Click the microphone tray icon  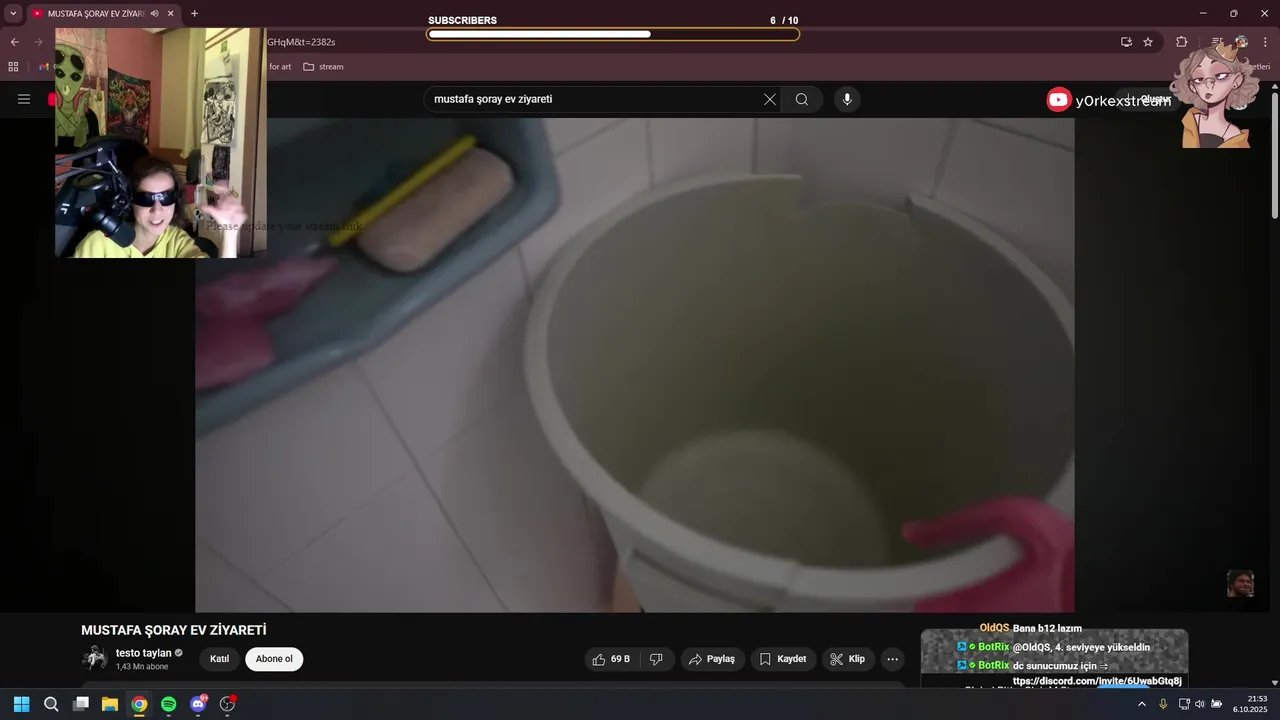pyautogui.click(x=1163, y=704)
